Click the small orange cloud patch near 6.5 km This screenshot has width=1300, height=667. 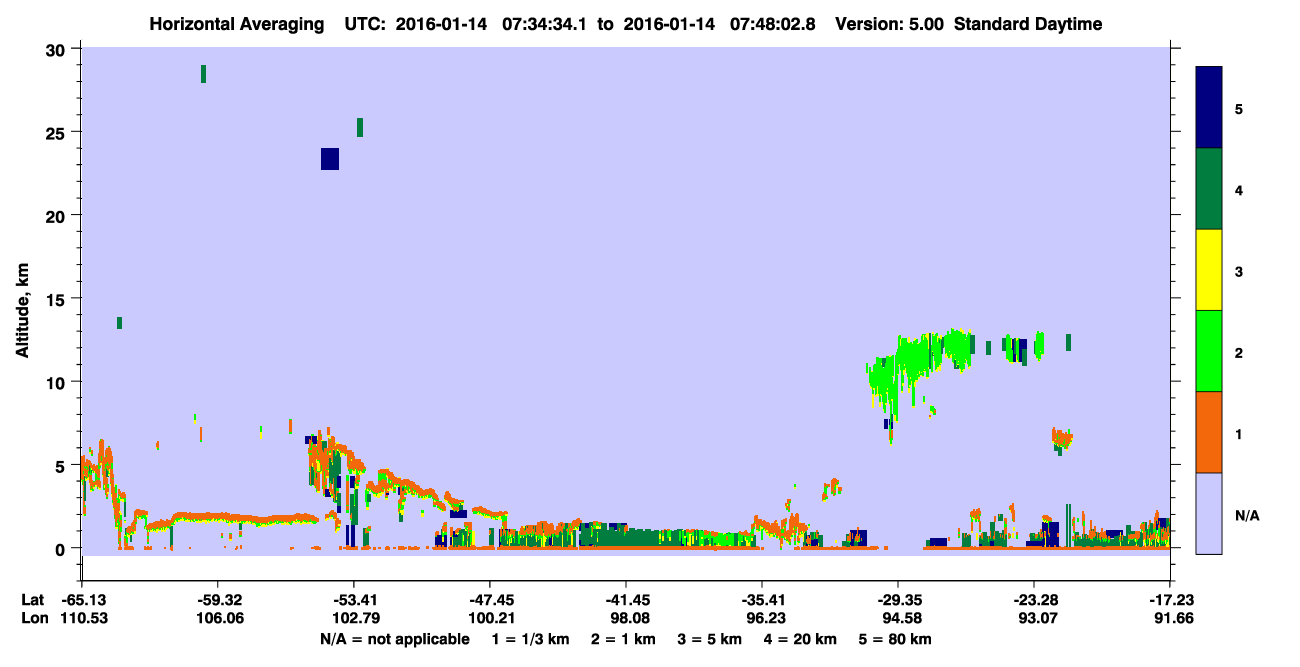click(x=1061, y=437)
